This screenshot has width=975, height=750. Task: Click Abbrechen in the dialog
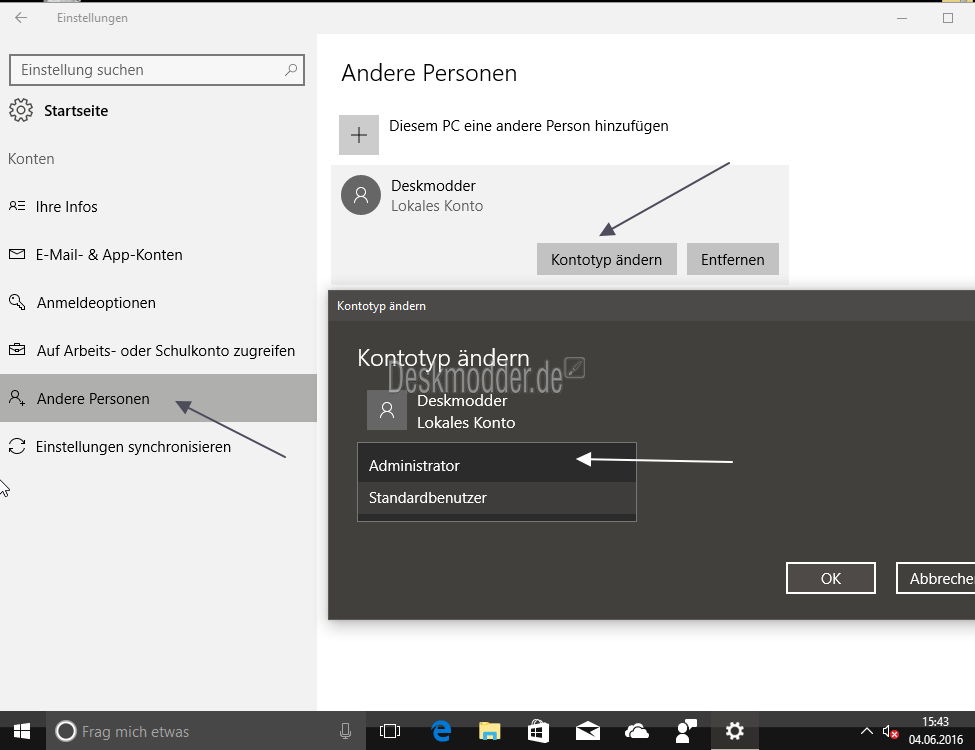935,578
